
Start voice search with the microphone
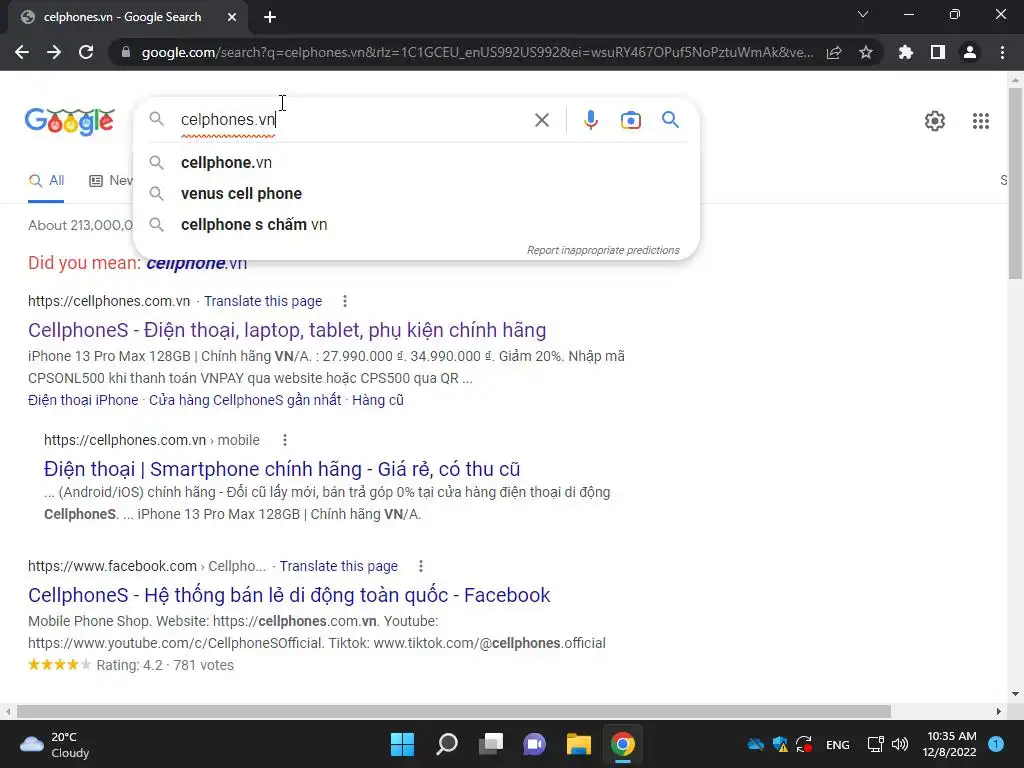click(x=590, y=120)
